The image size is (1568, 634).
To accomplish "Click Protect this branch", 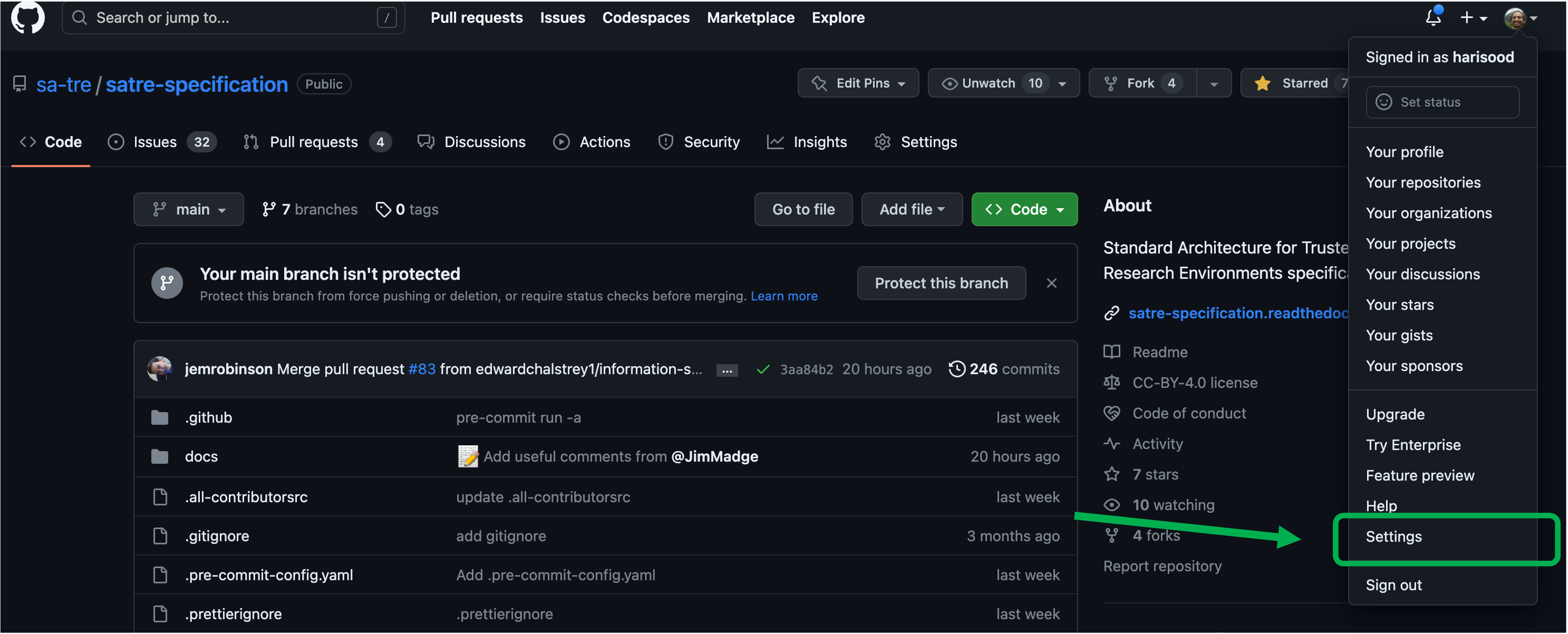I will point(941,283).
